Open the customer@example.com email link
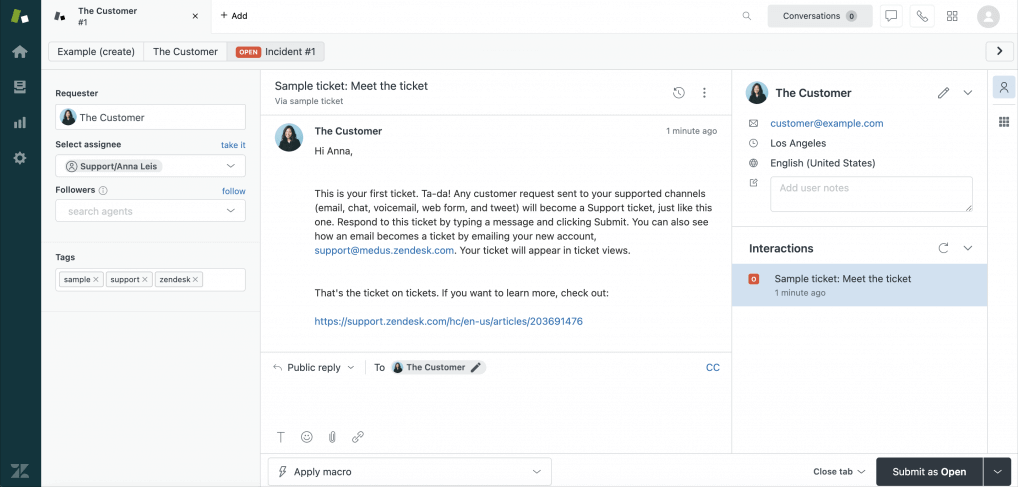 tap(826, 123)
